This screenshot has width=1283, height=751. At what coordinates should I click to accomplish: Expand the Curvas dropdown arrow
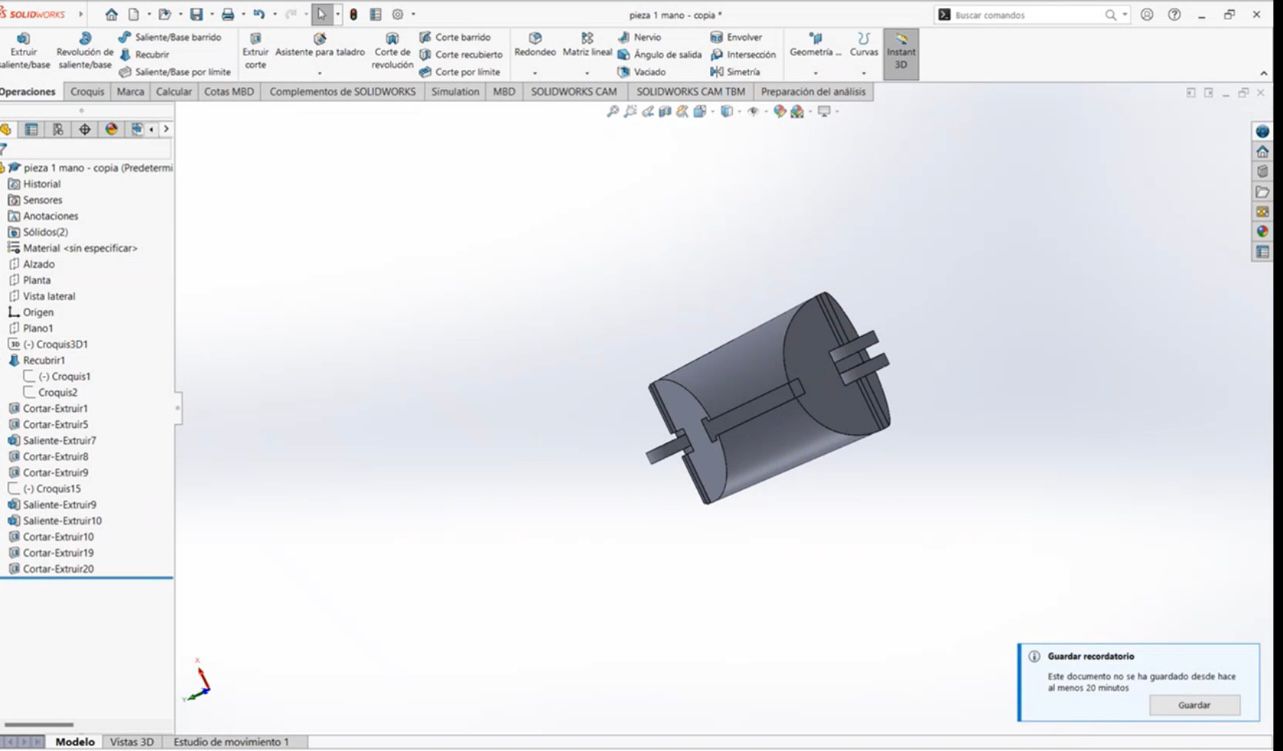864,73
